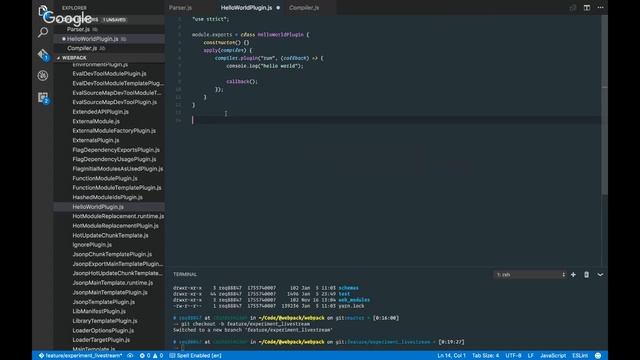Open ExternalsPlugin.js file

coord(96,140)
